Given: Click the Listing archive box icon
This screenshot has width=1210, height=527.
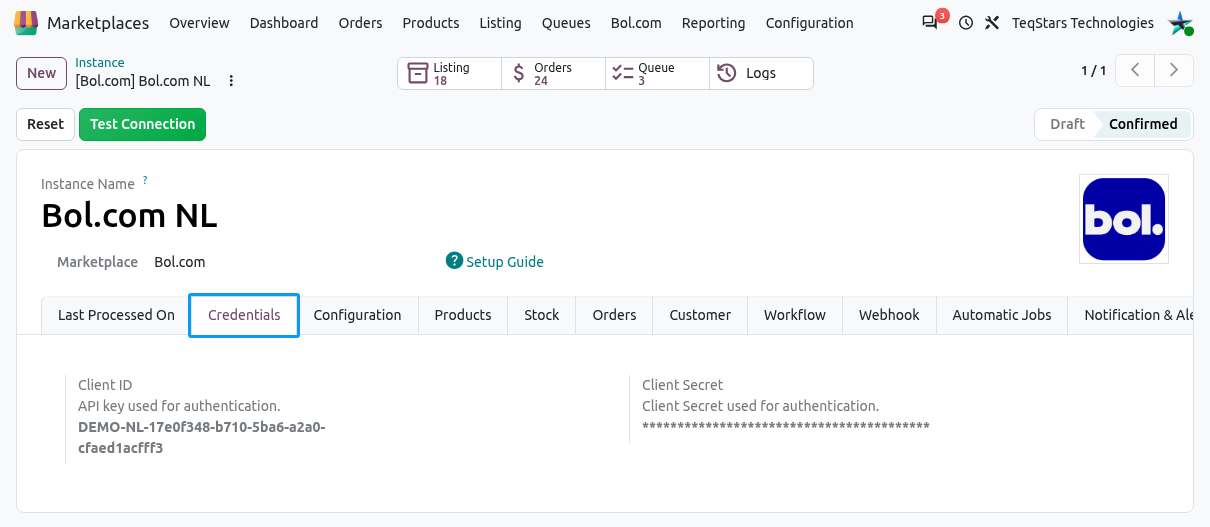Looking at the screenshot, I should 416,73.
